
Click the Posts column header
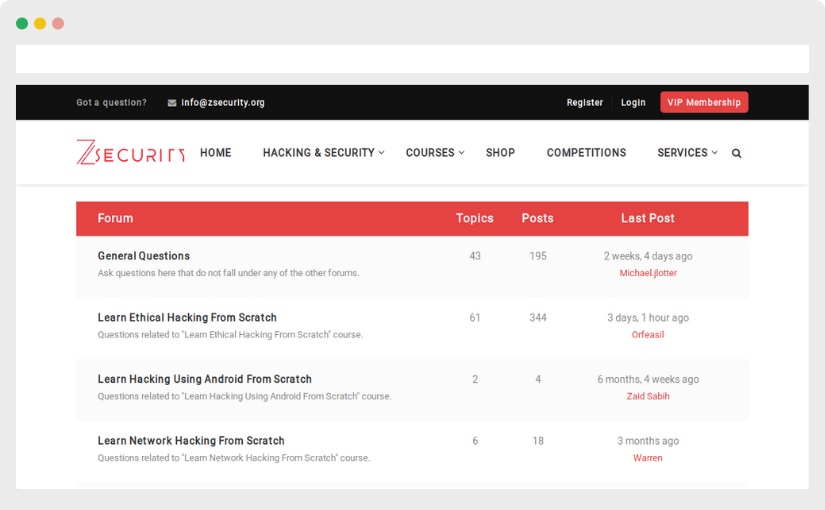537,218
